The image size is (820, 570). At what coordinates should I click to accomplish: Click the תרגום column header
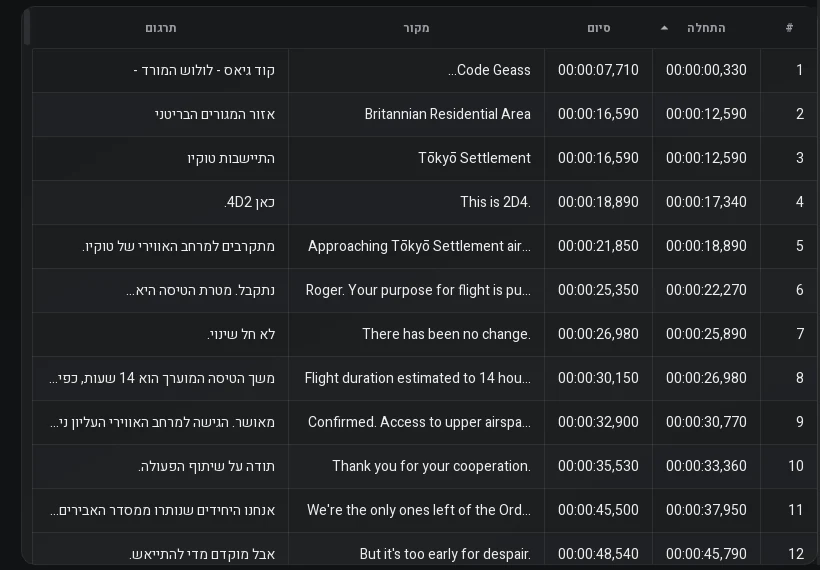coord(161,28)
